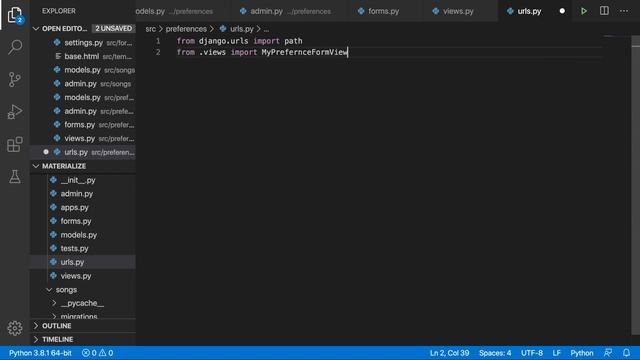Collapse the Open Editors section
This screenshot has height=360, width=640.
click(x=36, y=29)
